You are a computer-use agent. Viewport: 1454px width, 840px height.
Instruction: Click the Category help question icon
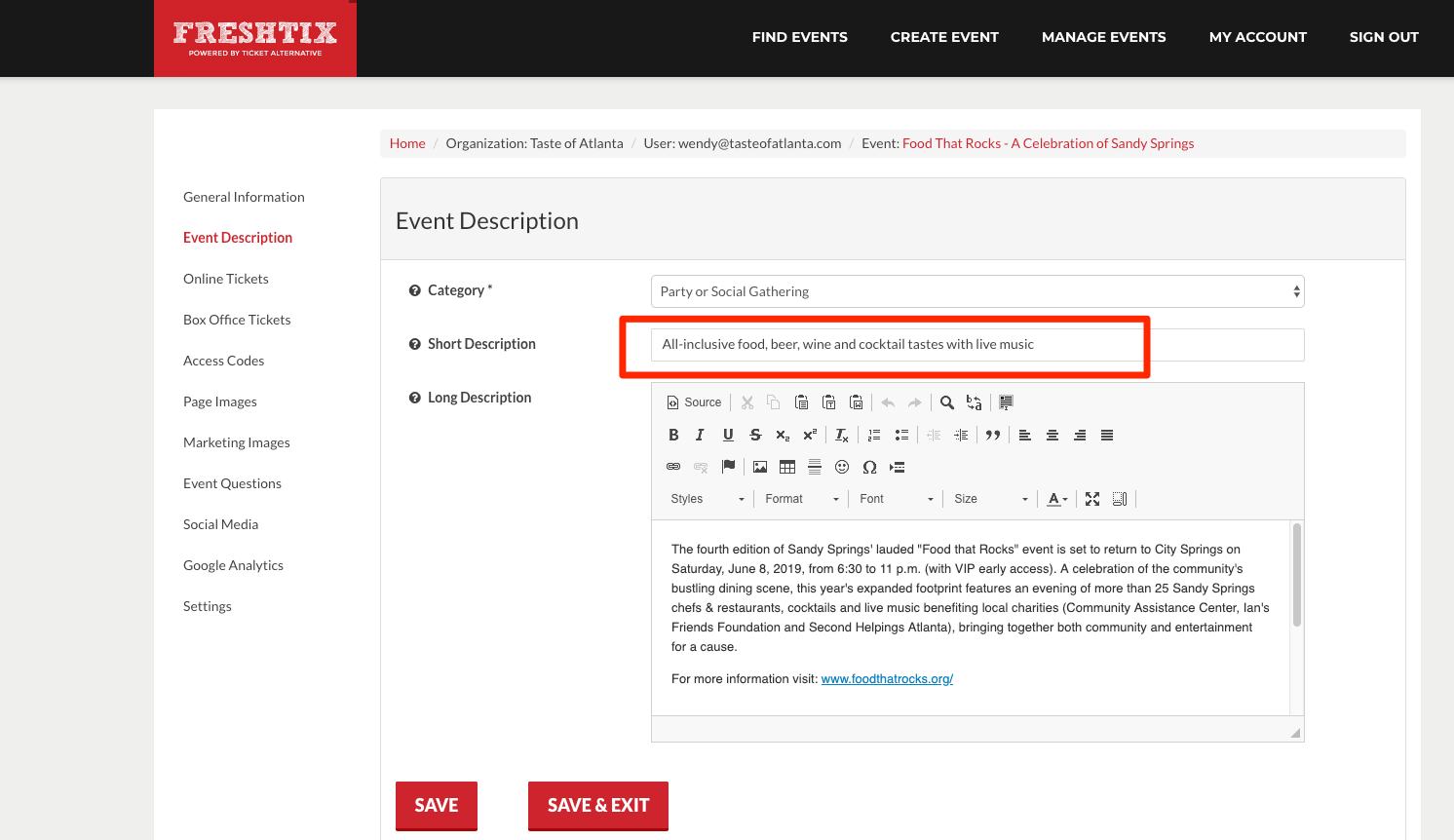point(415,290)
